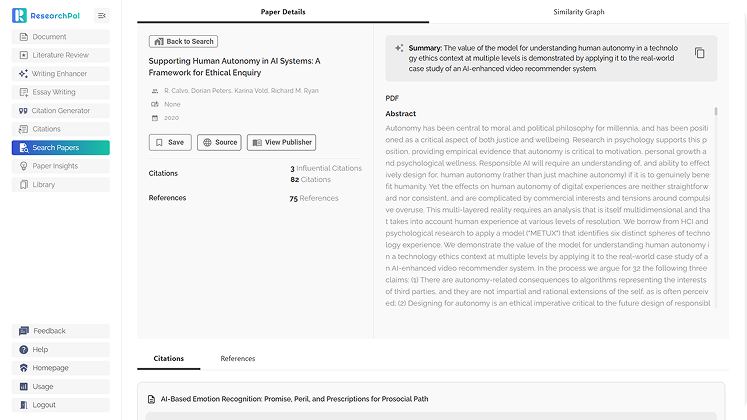This screenshot has width=747, height=420.
Task: Click the ResearchPal logo
Action: (x=46, y=16)
